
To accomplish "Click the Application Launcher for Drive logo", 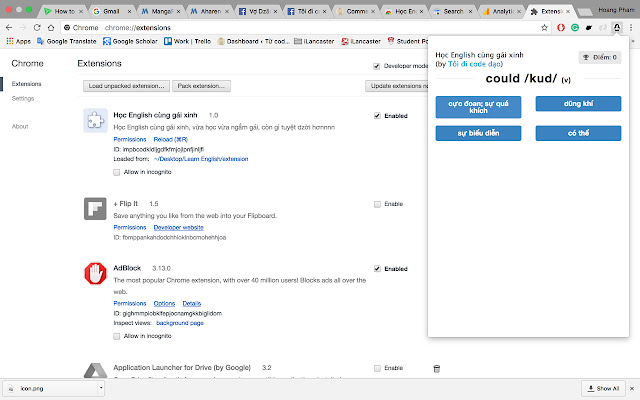I will [x=95, y=370].
